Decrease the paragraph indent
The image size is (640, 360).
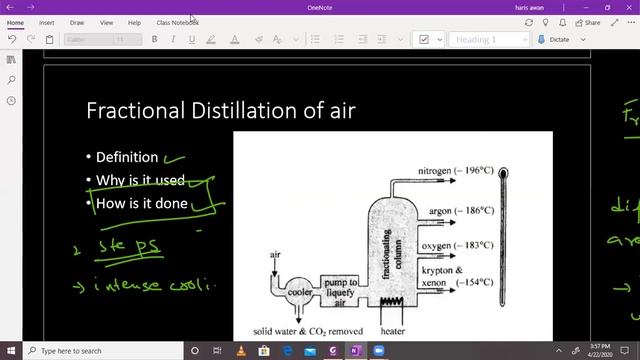362,39
